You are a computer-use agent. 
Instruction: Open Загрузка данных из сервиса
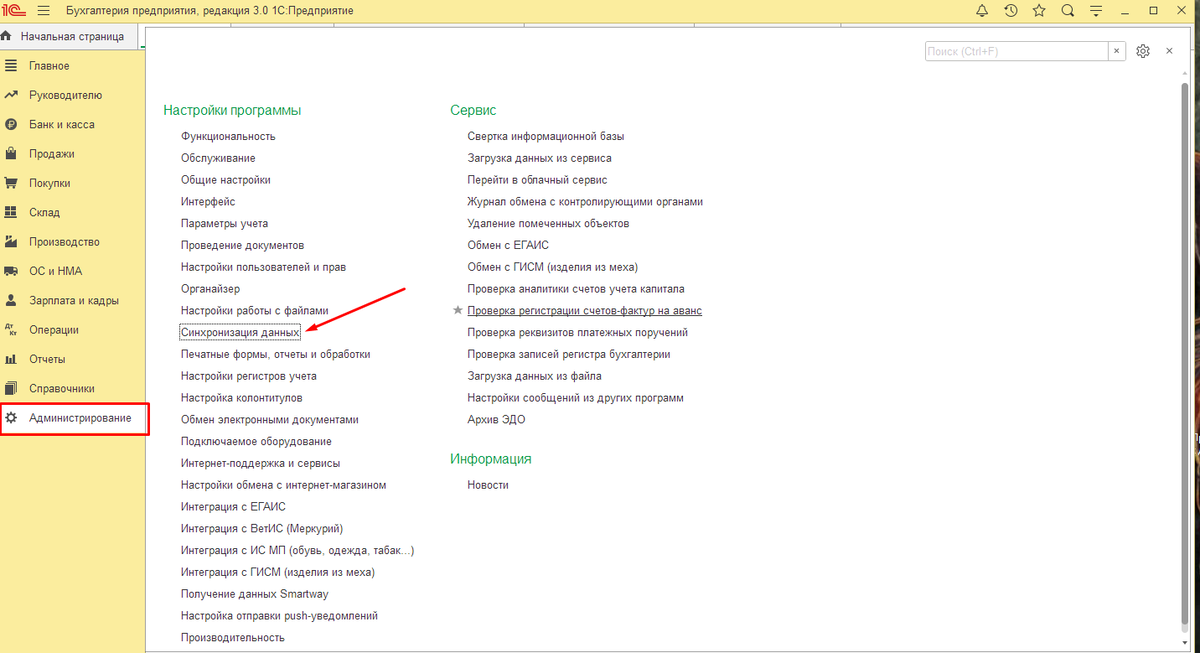[540, 158]
